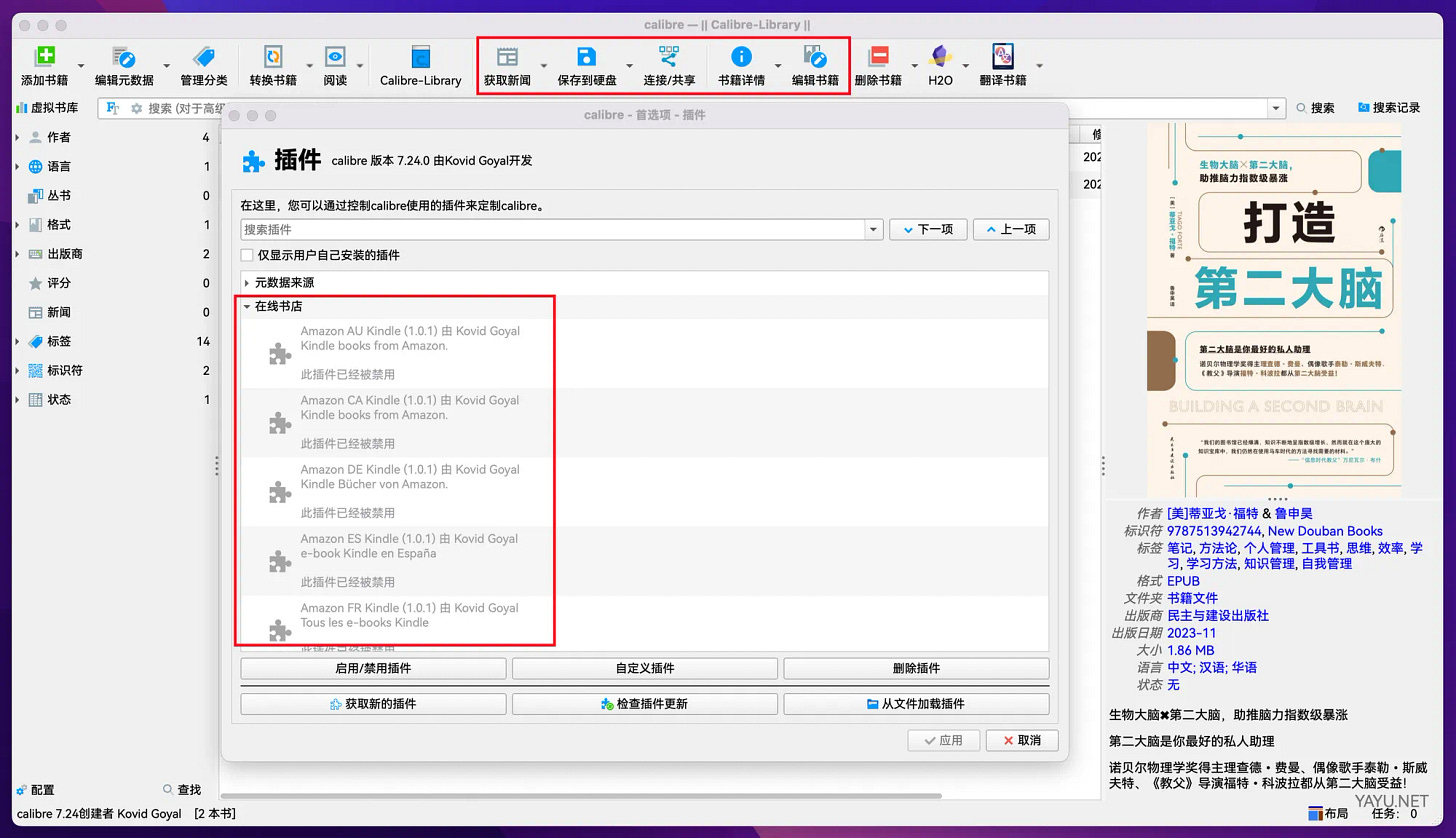Click the 搜索 button beside main search bar
1456x838 pixels.
(x=1315, y=108)
